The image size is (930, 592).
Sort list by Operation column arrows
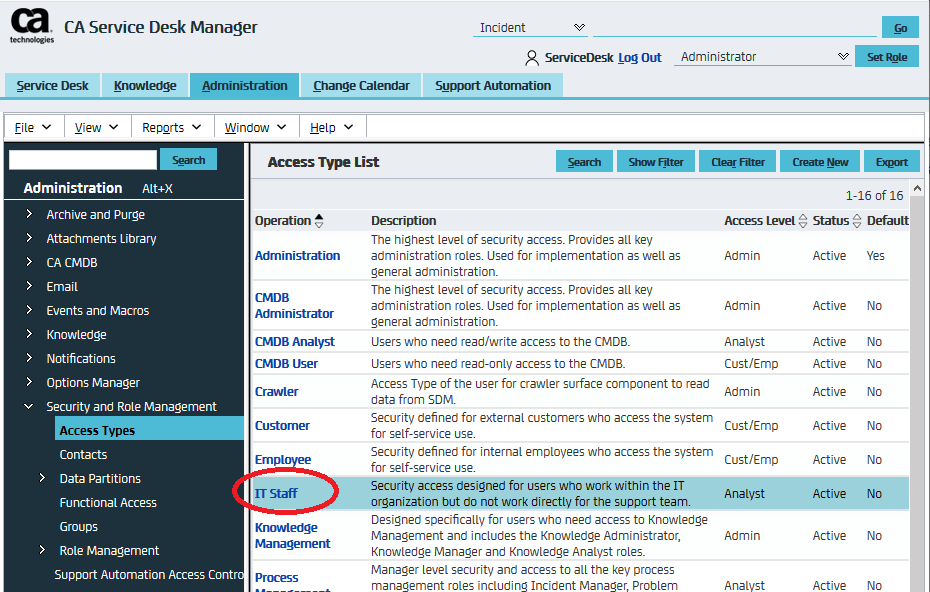coord(319,221)
